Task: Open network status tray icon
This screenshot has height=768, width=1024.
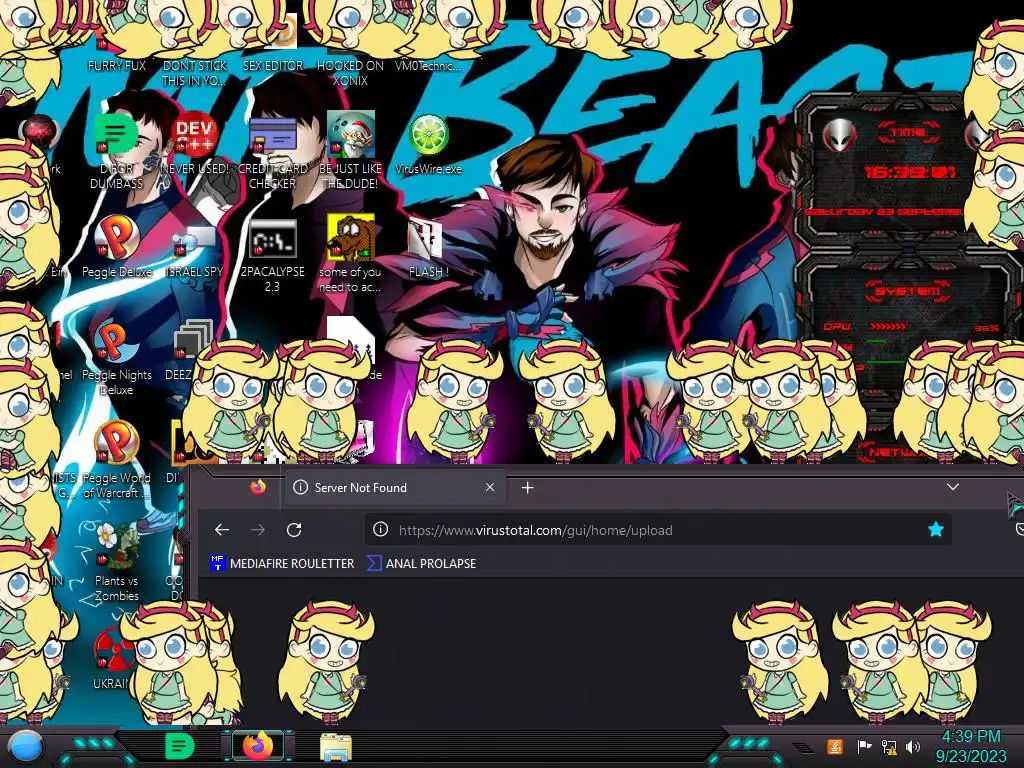Action: click(889, 746)
